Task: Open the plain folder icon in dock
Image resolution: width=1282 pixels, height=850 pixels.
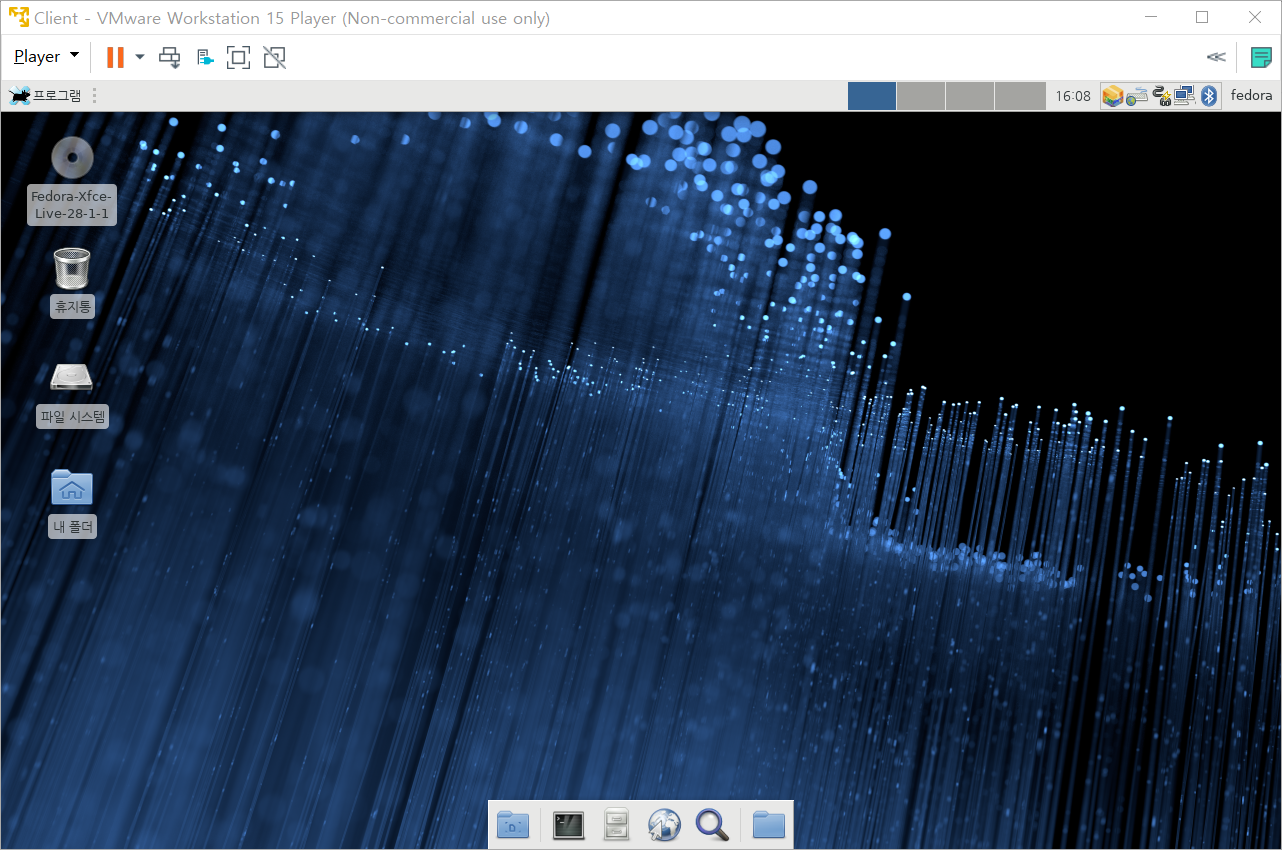Action: [x=769, y=825]
